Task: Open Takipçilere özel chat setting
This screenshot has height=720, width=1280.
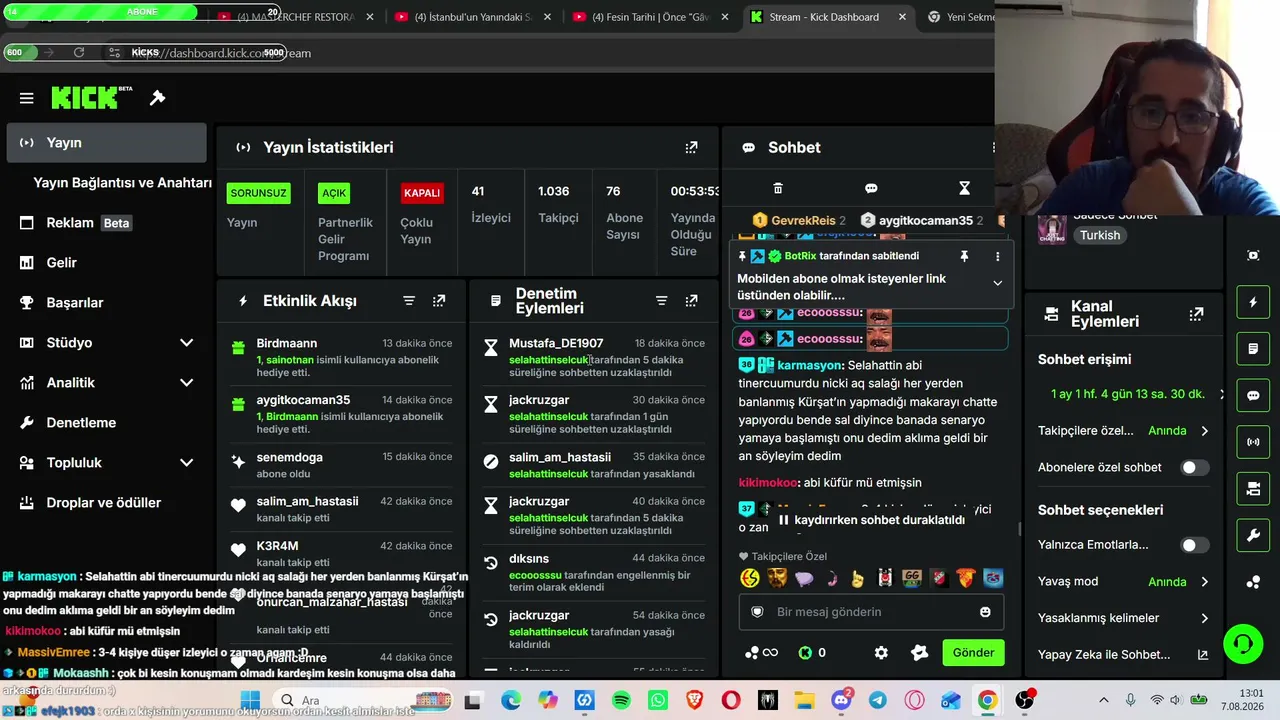Action: point(1124,431)
